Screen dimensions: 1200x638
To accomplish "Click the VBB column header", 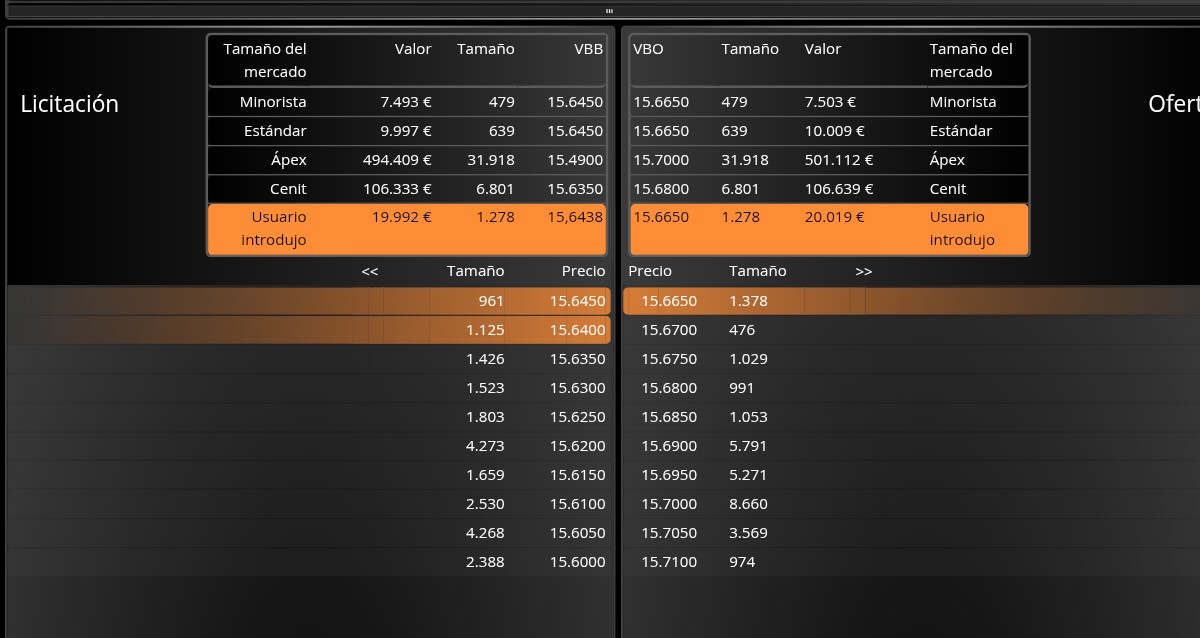I will tap(589, 49).
